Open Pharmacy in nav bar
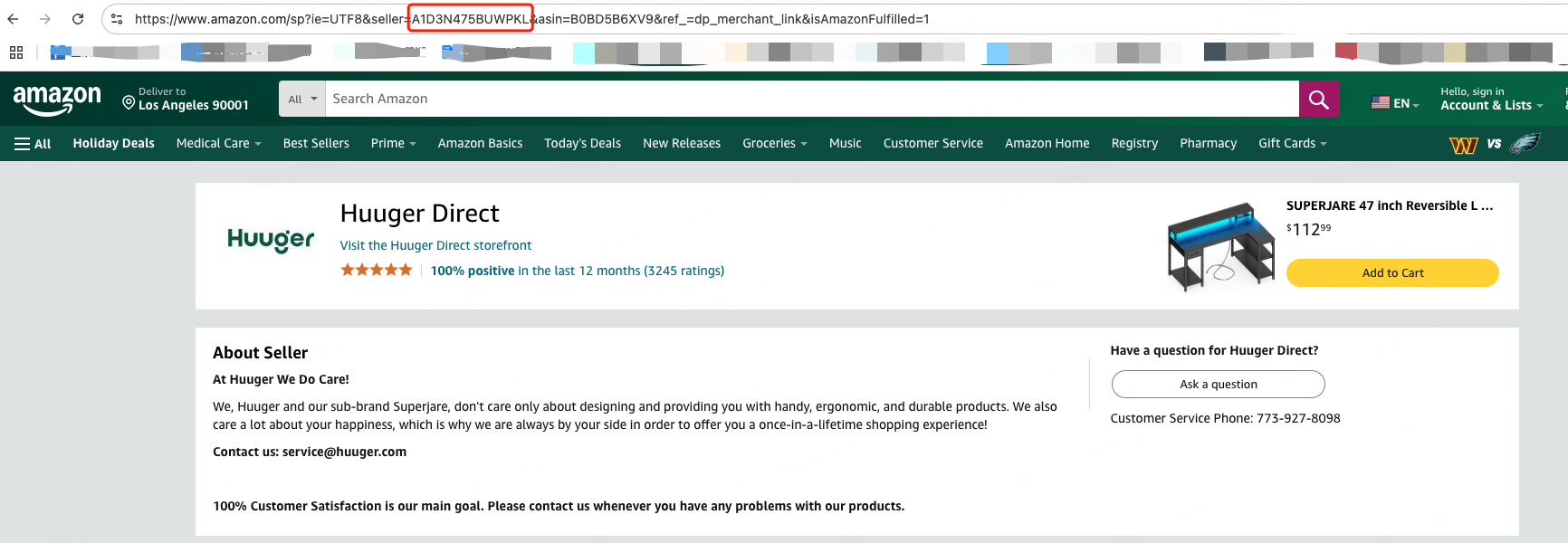The image size is (1568, 543). (x=1208, y=143)
